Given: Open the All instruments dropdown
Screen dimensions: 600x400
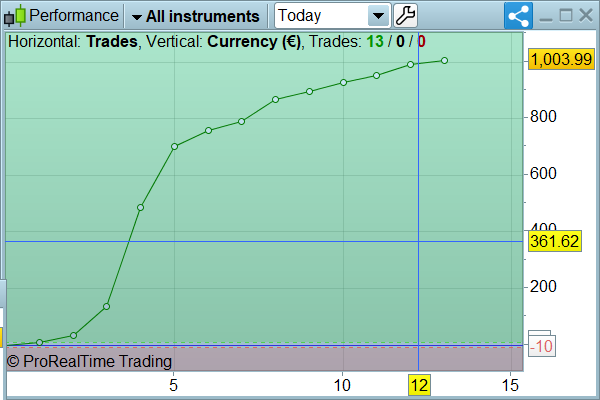Looking at the screenshot, I should tap(195, 16).
